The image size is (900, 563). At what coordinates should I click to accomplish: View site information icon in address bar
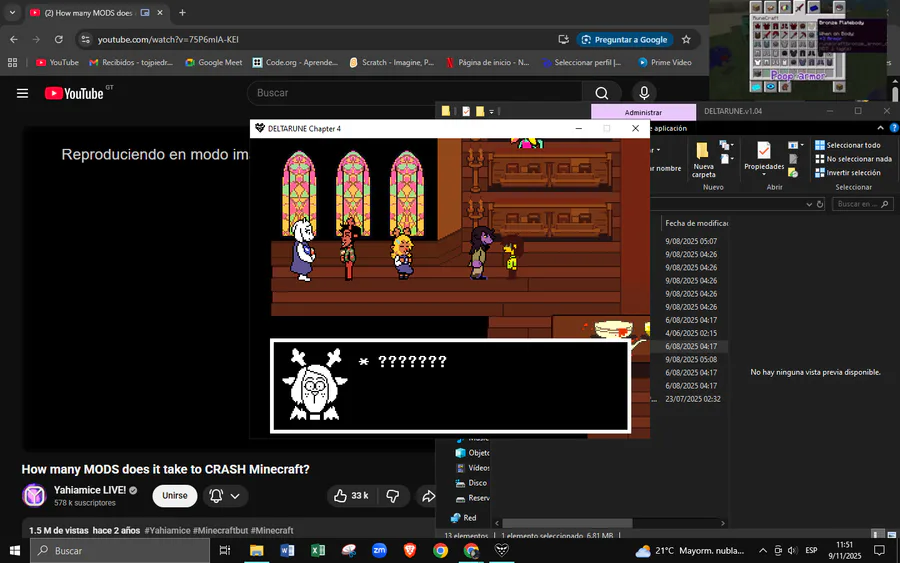tap(86, 40)
